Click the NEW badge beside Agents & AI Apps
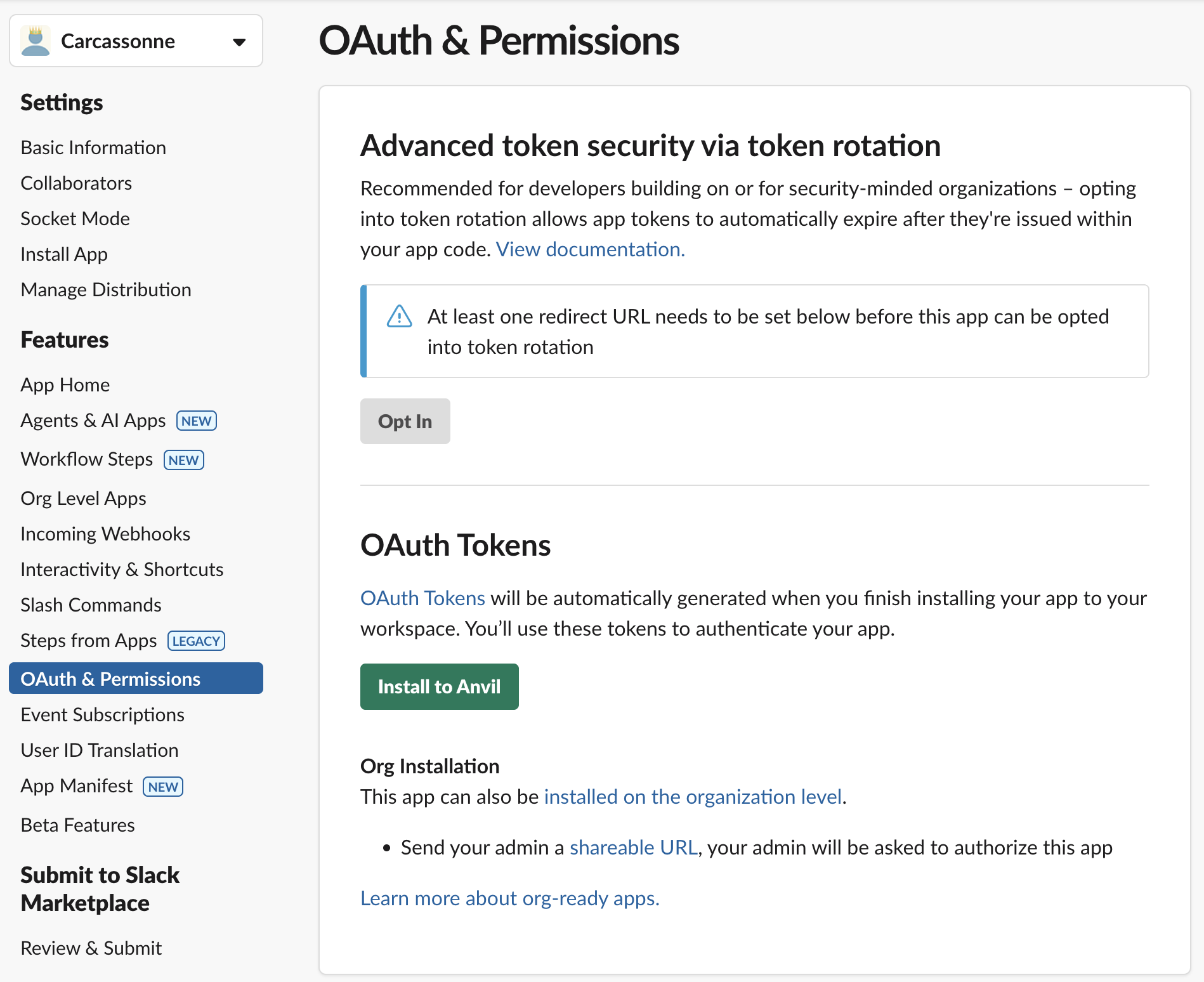1204x982 pixels. [196, 421]
